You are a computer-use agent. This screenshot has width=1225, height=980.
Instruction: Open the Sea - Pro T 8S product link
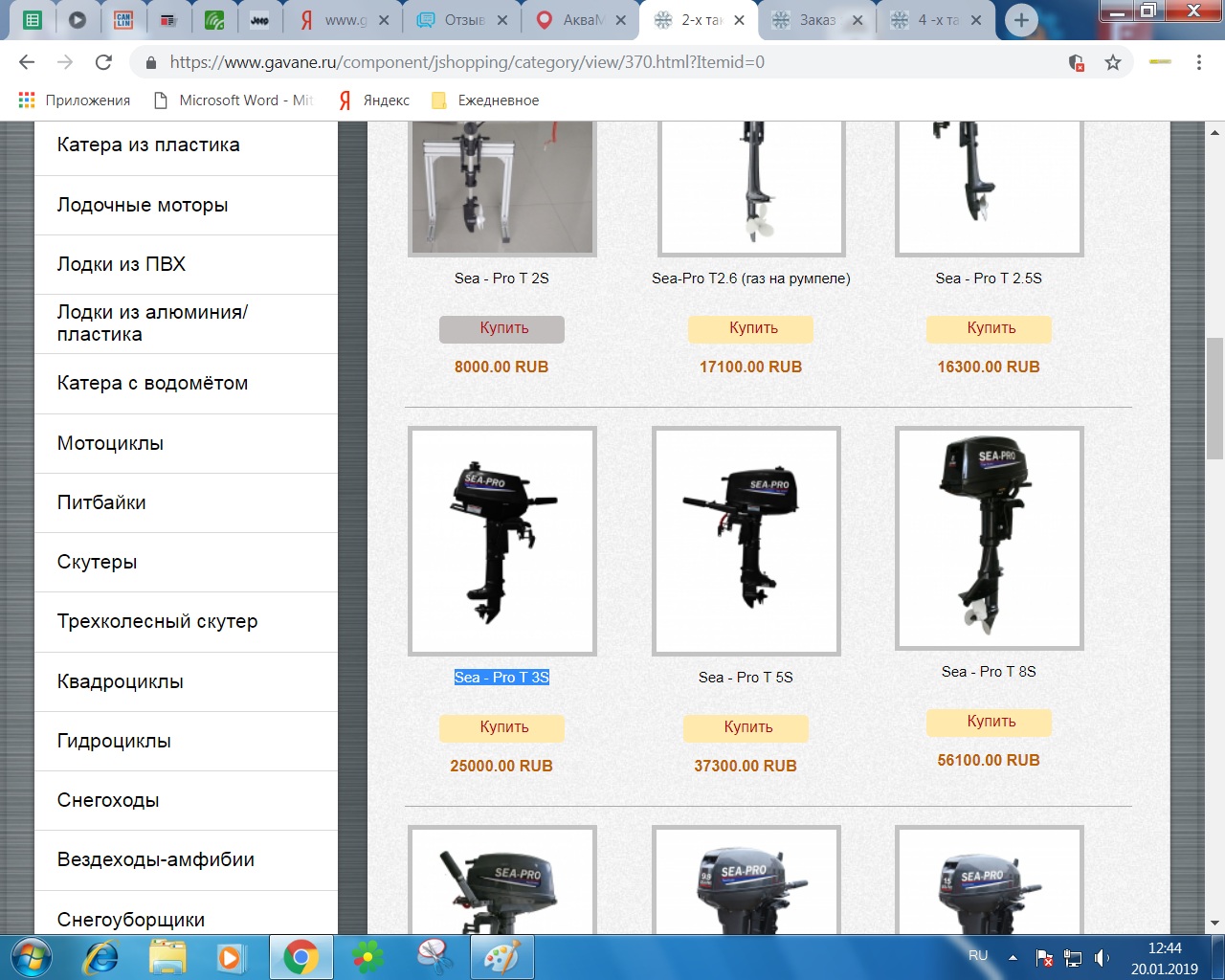(989, 672)
